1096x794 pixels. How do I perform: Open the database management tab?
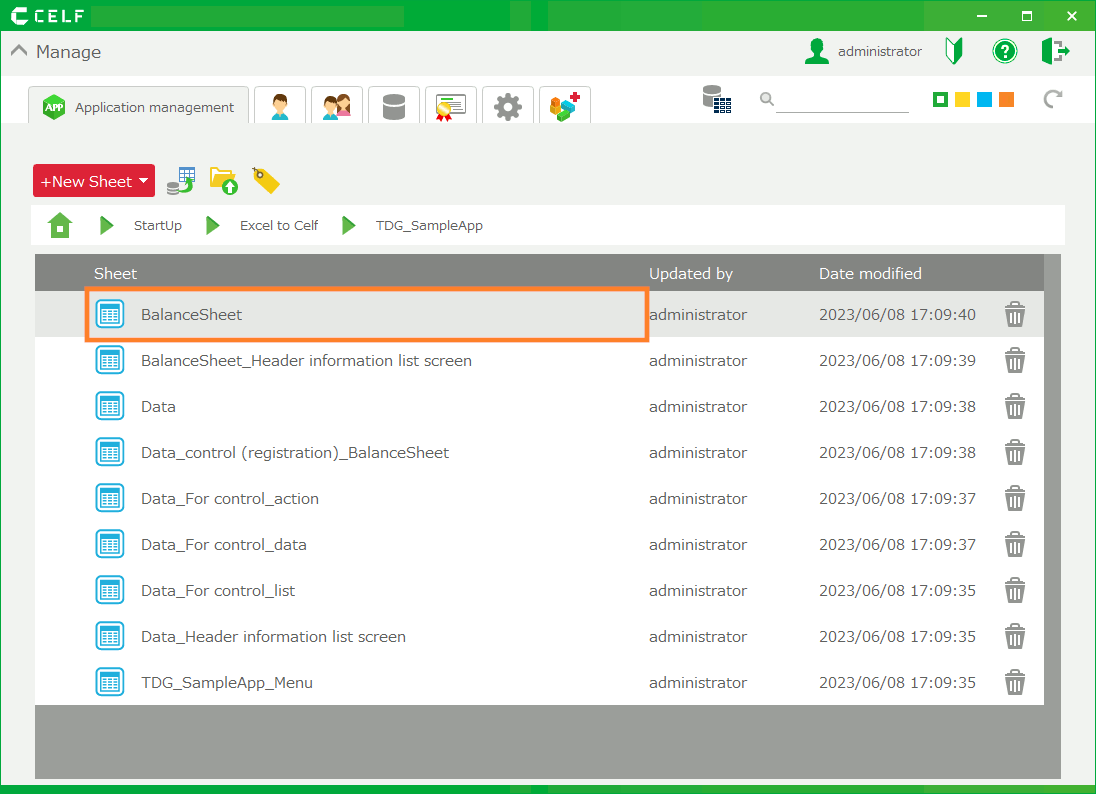click(394, 106)
